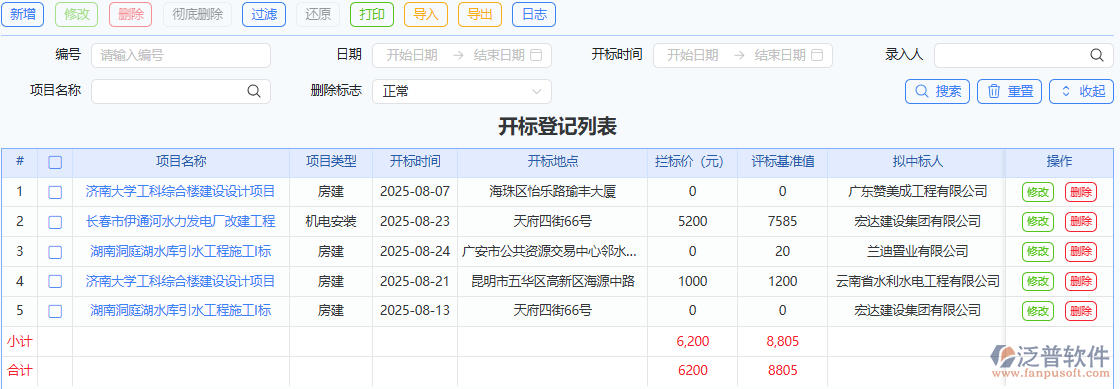This screenshot has height=389, width=1120.
Task: Click the 广东赞美成工程有限公司 cell
Action: pos(917,191)
